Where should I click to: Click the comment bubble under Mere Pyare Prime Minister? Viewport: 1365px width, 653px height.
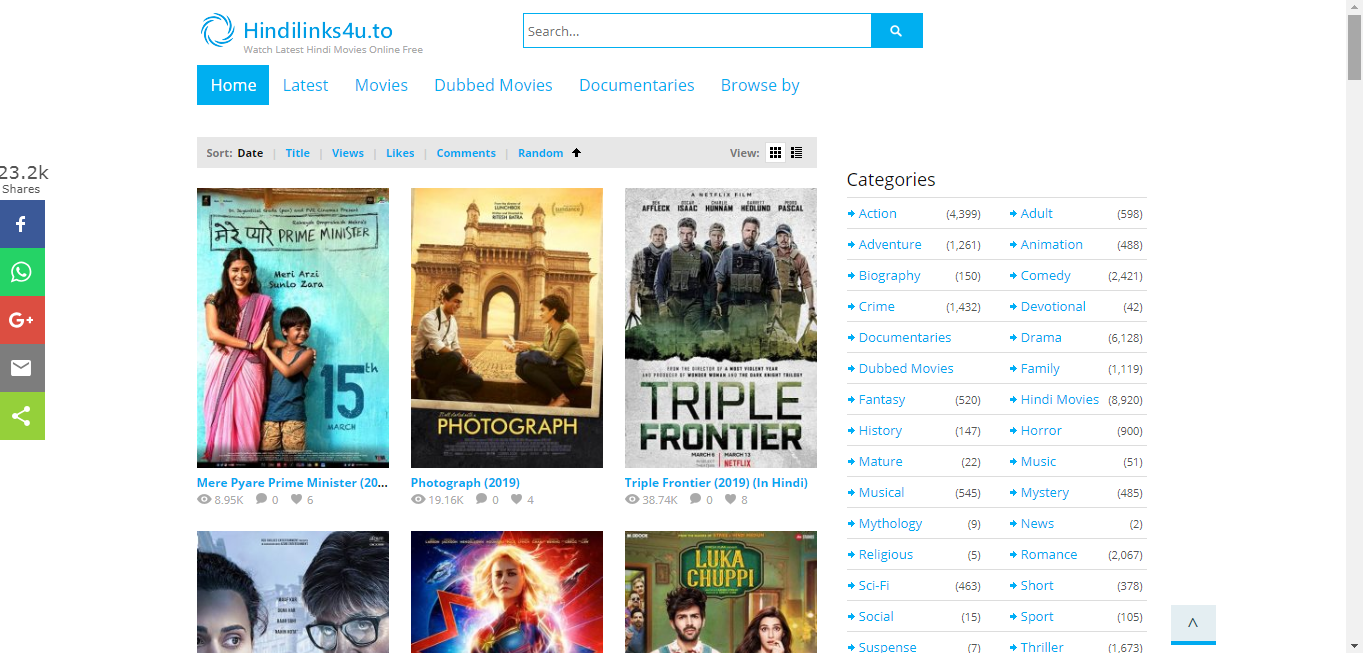point(261,499)
